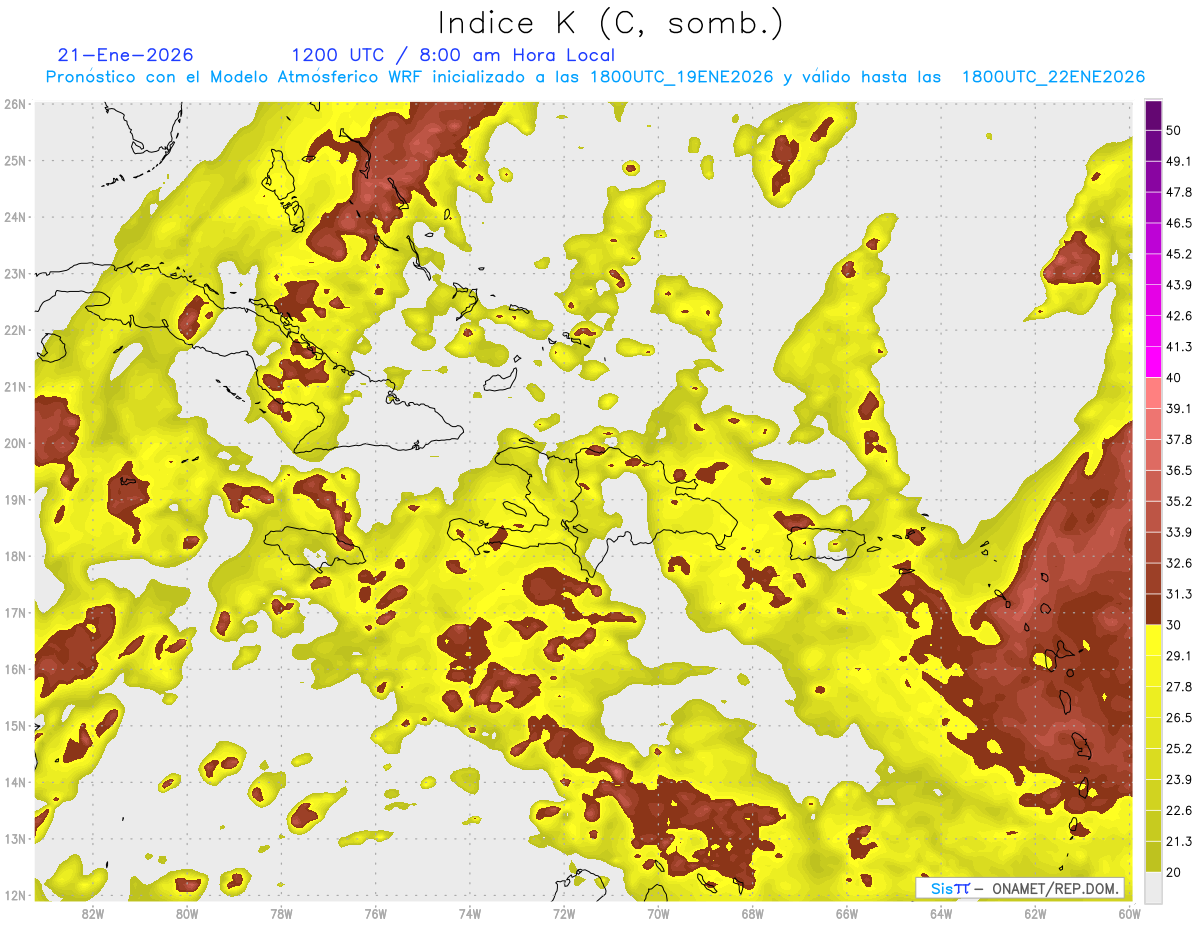The image size is (1200, 927).
Task: Select the date label "21-Ene-2026"
Action: click(x=125, y=55)
